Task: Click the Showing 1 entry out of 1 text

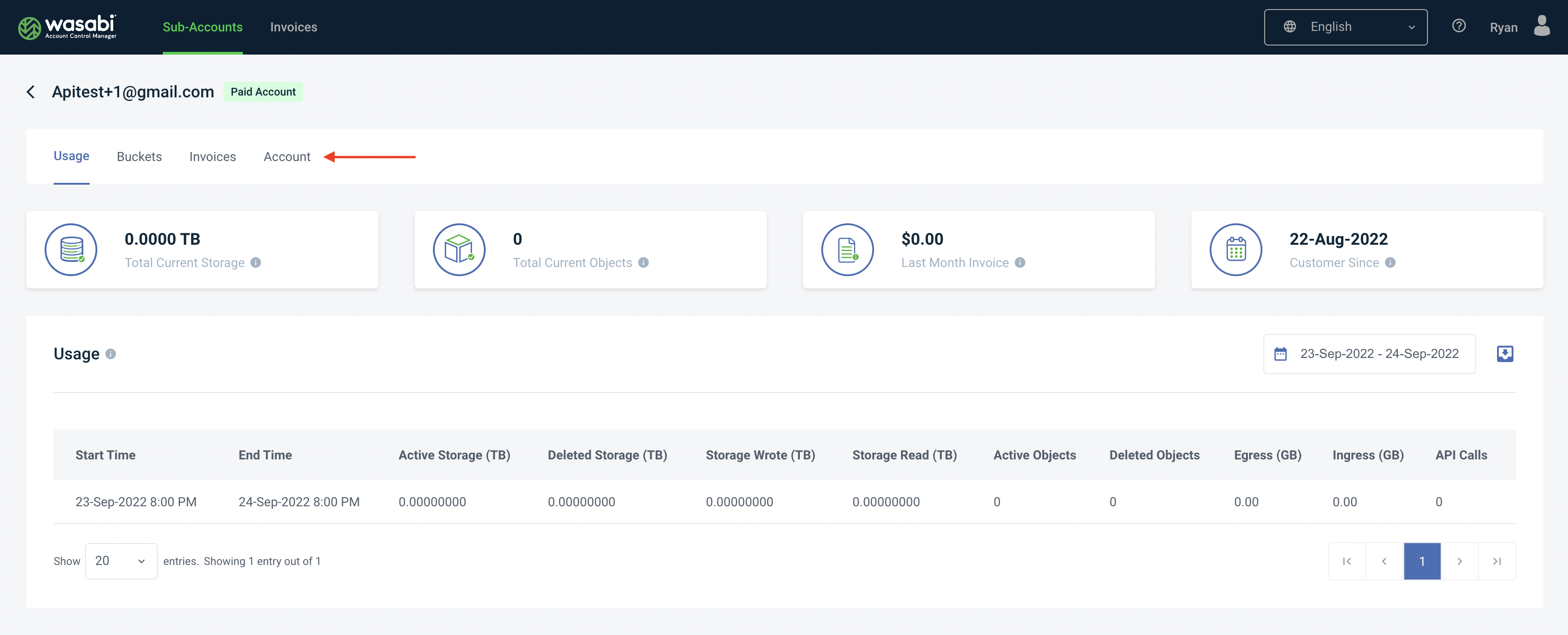Action: click(262, 561)
